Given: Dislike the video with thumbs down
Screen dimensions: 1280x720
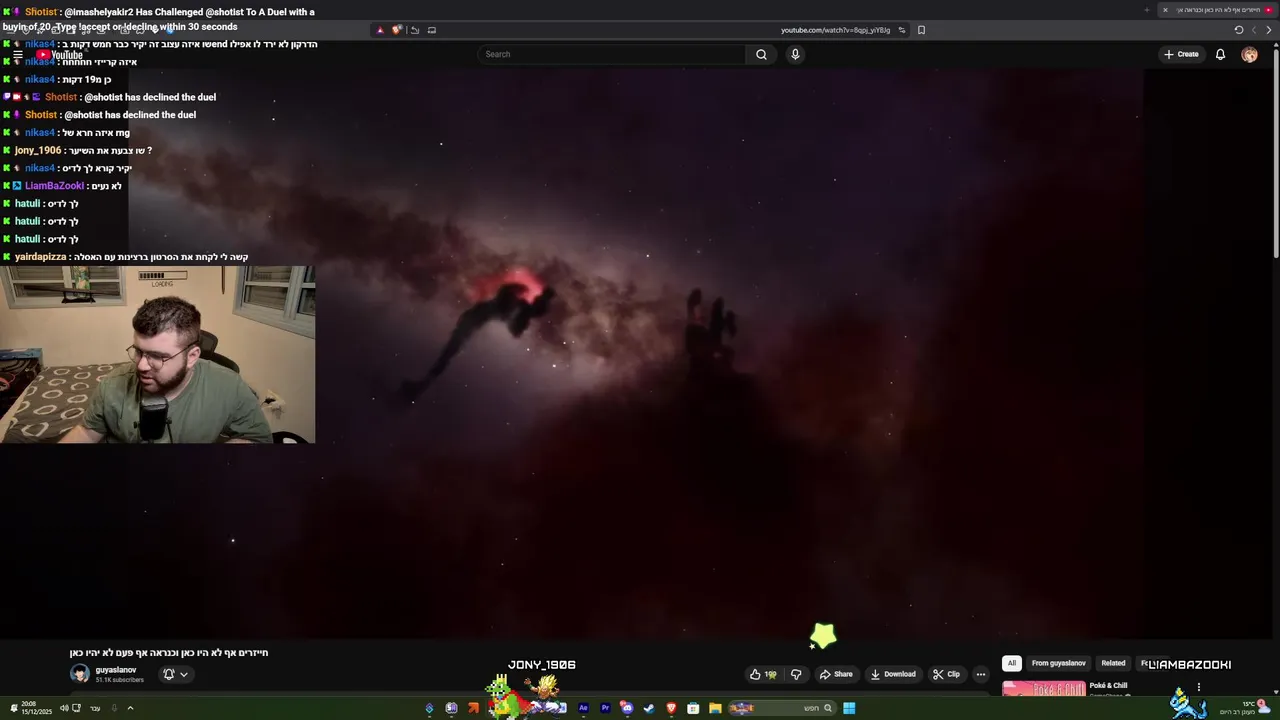Looking at the screenshot, I should (x=796, y=674).
